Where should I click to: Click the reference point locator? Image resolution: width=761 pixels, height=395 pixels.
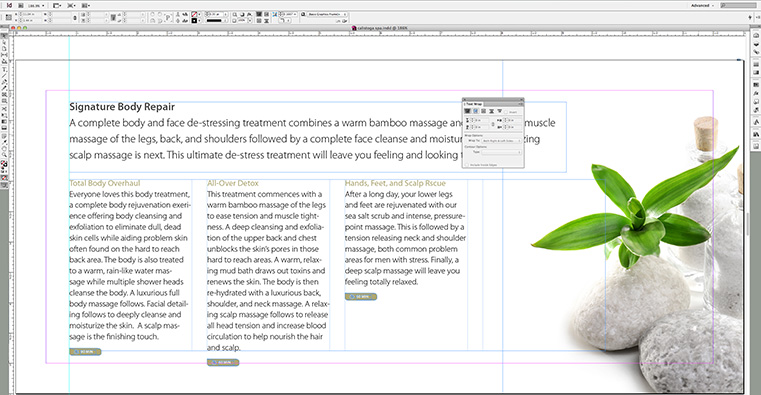pos(8,17)
